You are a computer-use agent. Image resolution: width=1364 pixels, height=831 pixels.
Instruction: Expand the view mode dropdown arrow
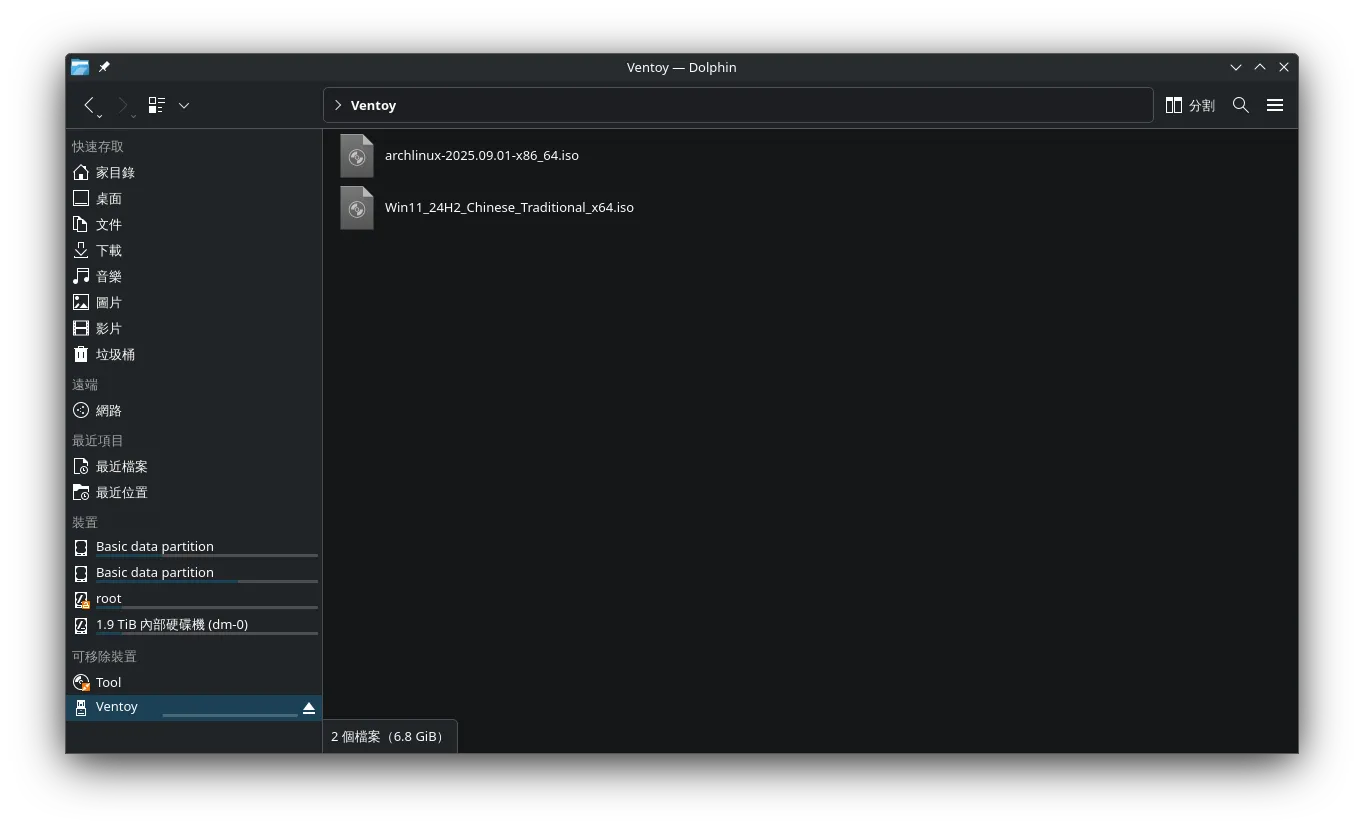point(184,105)
